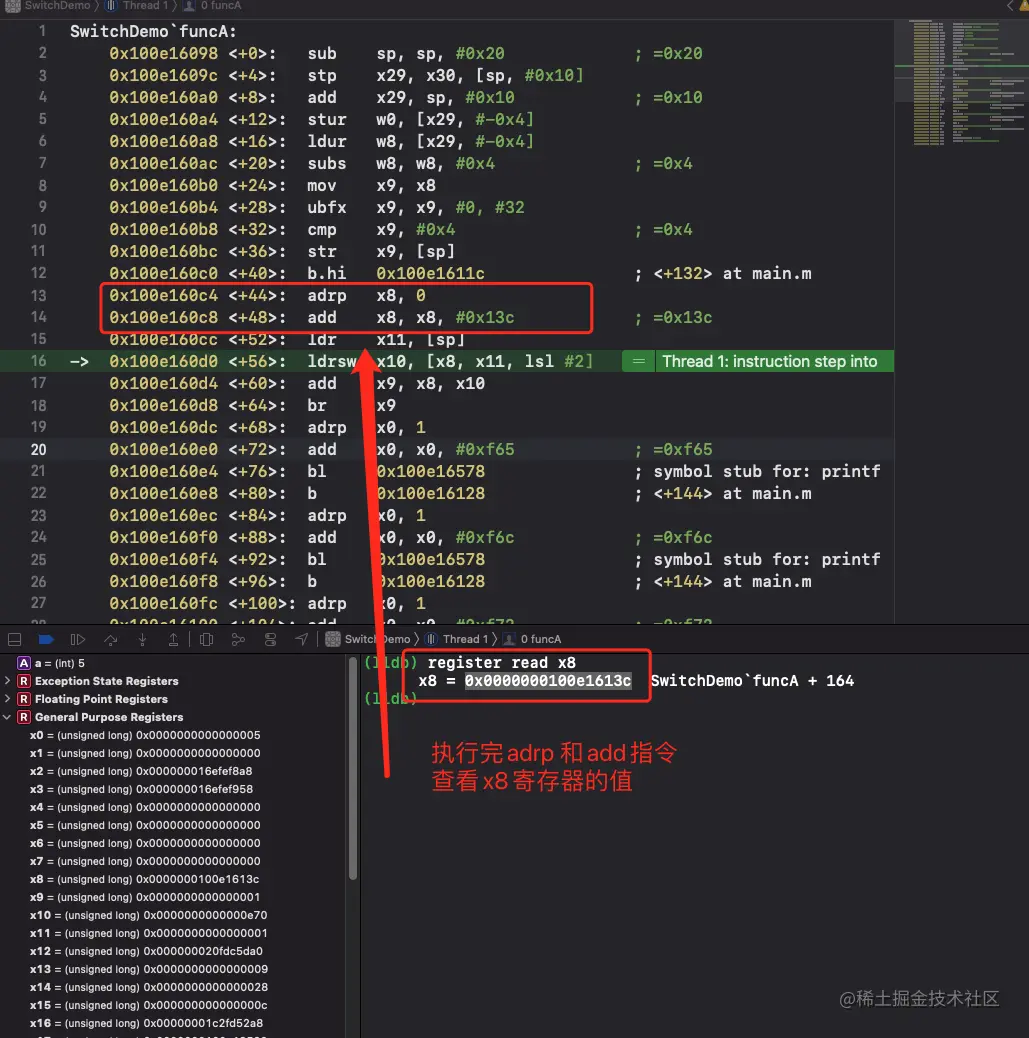Screen dimensions: 1029x1038
Task: Collapse the General Purpose Registers group
Action: (8, 717)
